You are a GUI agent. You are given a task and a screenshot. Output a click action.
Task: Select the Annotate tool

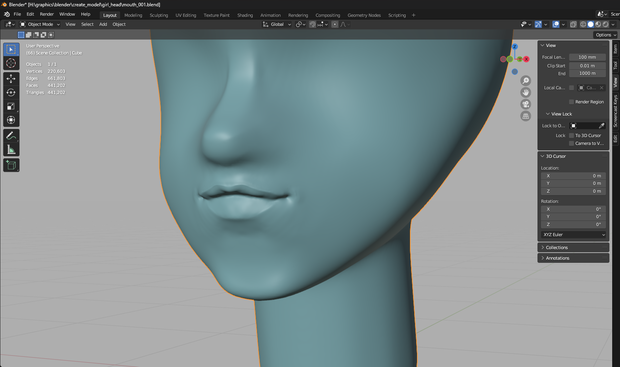point(11,136)
